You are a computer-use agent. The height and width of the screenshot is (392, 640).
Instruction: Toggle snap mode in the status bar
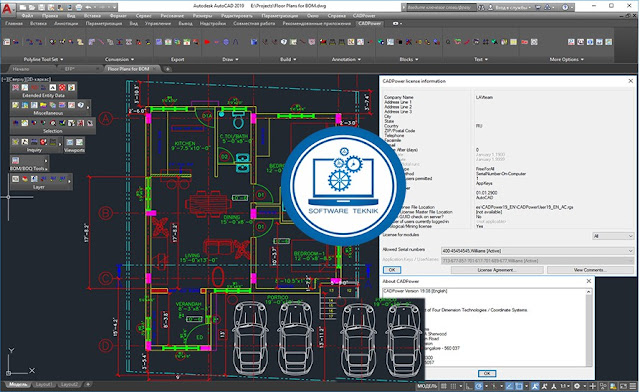tap(453, 386)
